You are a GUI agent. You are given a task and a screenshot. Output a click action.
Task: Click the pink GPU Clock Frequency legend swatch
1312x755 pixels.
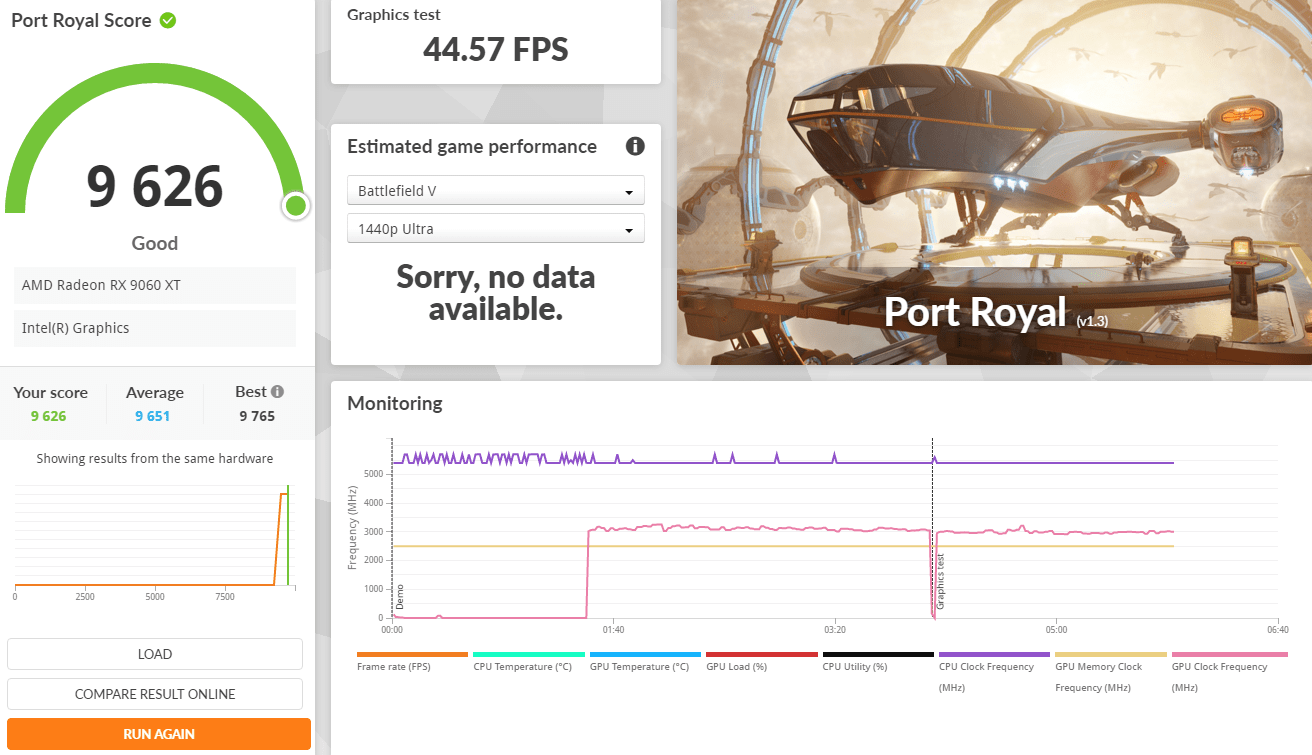[1228, 654]
